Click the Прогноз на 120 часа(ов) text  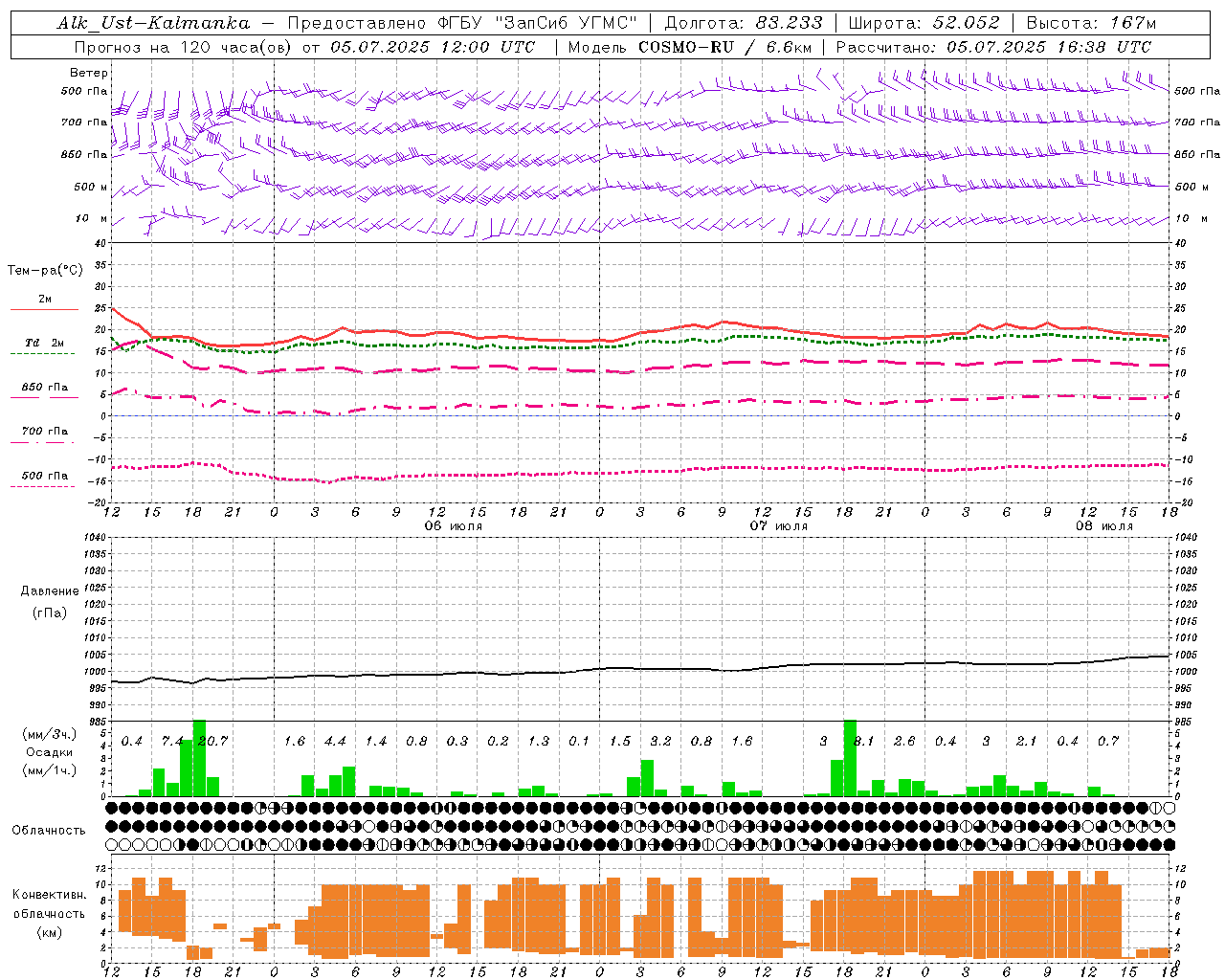tap(184, 47)
